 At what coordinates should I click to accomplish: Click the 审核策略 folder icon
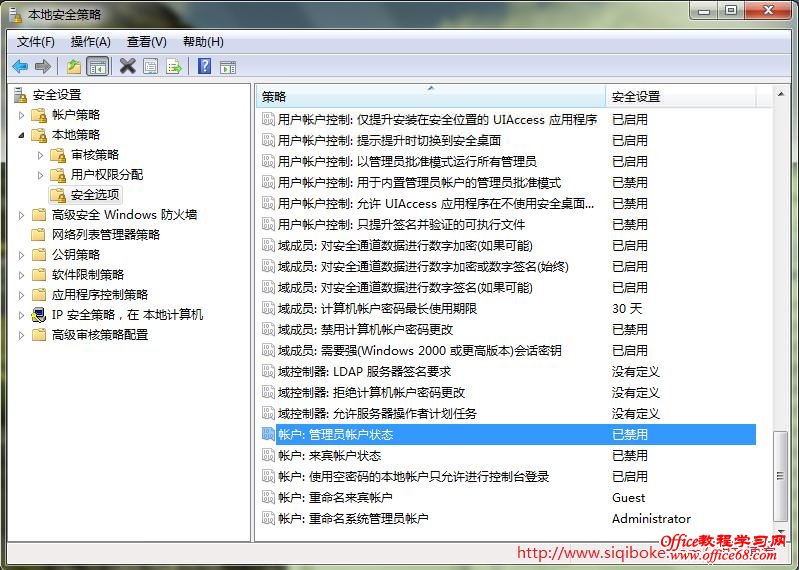point(58,155)
